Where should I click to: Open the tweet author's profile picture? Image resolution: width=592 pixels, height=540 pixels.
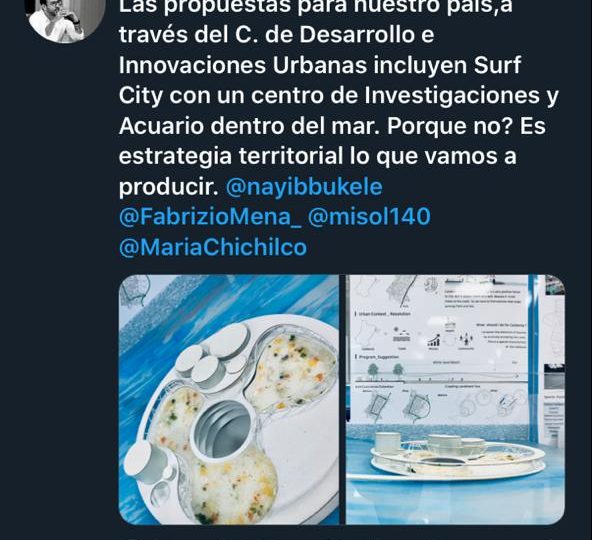click(65, 18)
